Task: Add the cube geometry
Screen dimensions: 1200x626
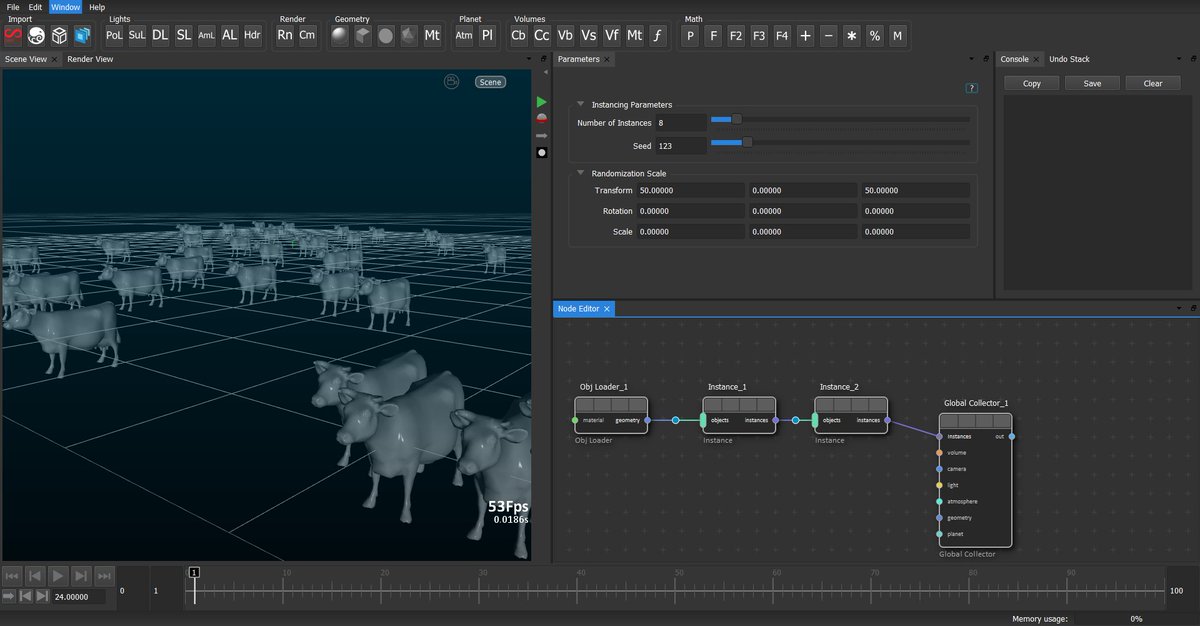Action: (x=364, y=35)
